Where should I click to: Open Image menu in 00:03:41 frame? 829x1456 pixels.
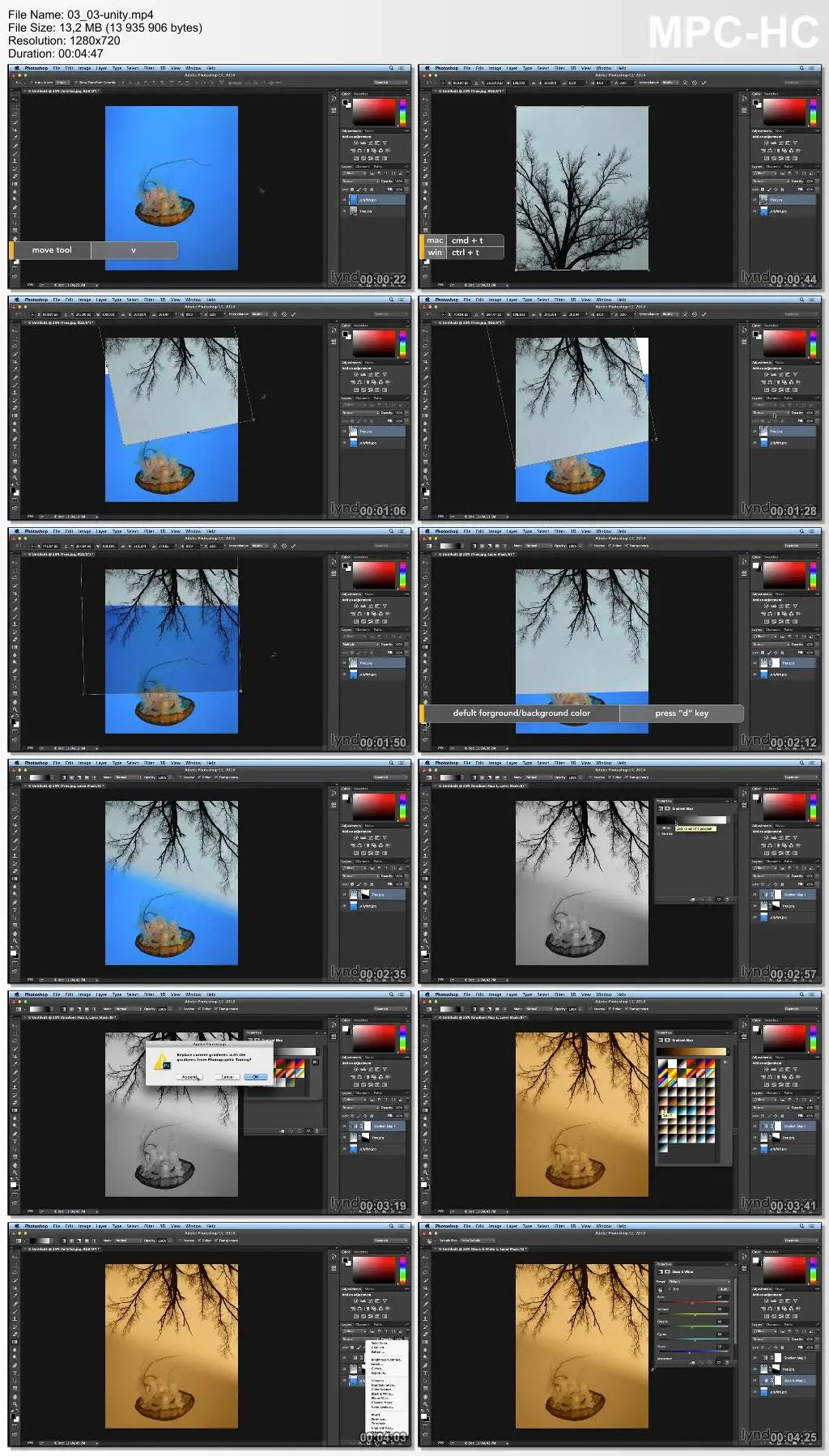(495, 994)
